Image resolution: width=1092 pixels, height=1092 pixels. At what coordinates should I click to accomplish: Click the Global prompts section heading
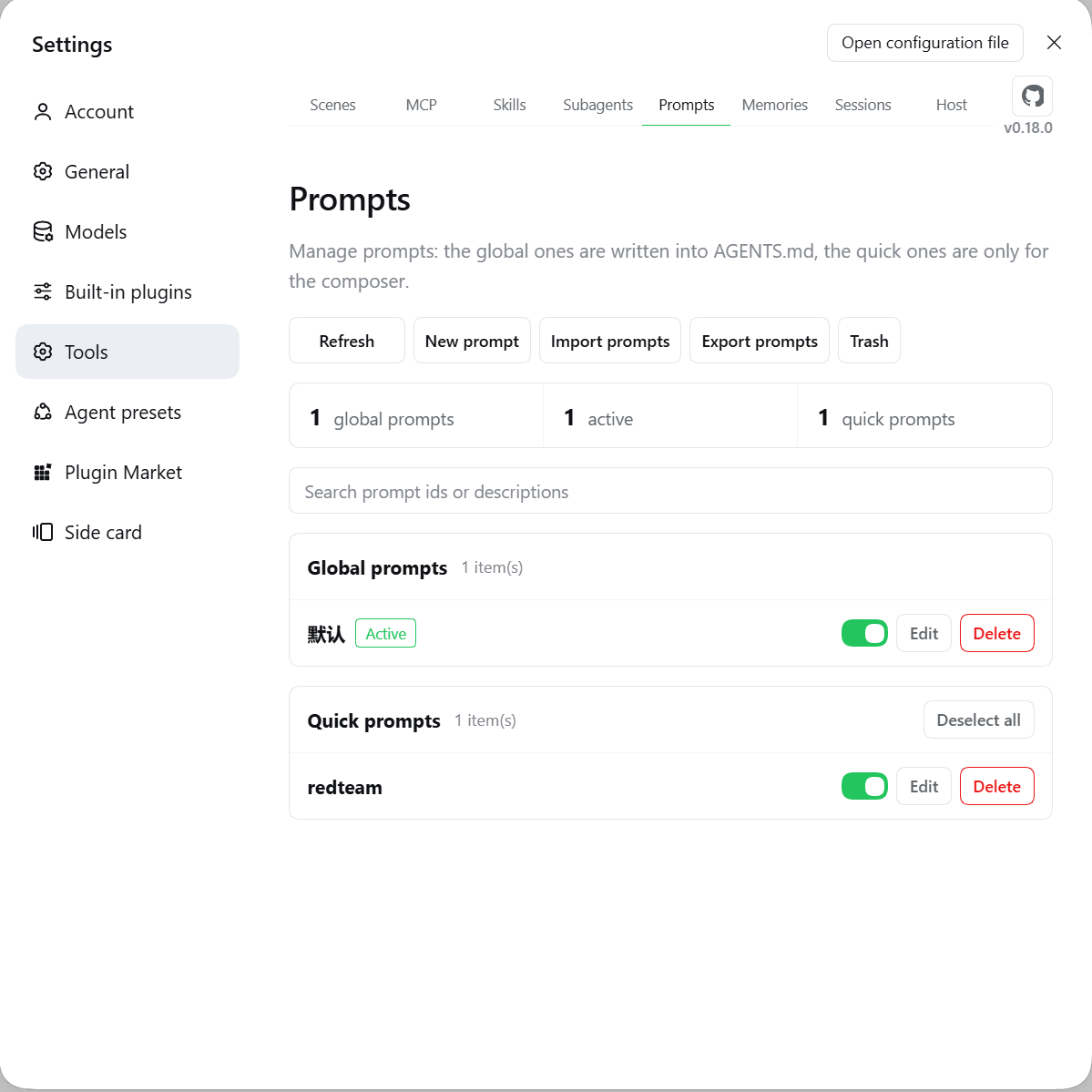pos(377,567)
